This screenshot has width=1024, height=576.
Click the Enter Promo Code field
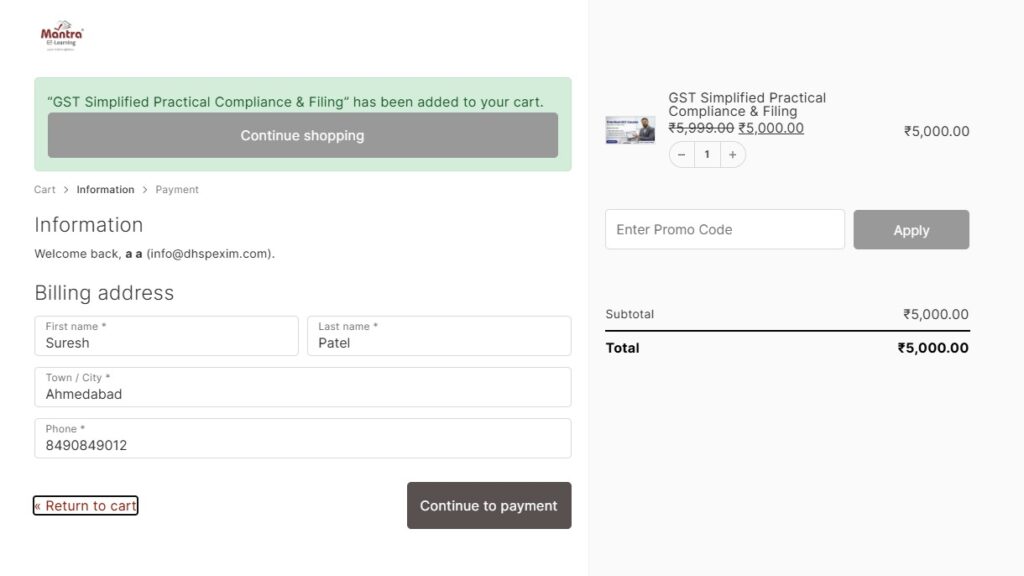724,229
